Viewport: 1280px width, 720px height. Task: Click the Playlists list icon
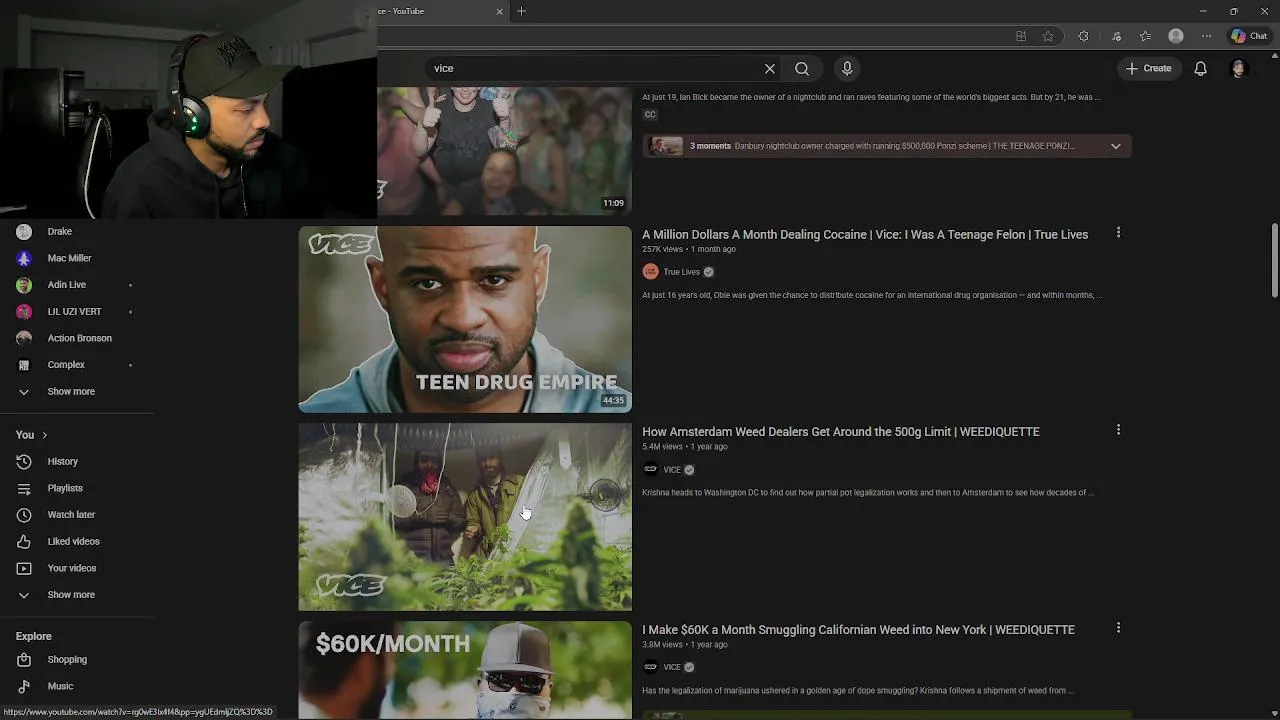(24, 488)
